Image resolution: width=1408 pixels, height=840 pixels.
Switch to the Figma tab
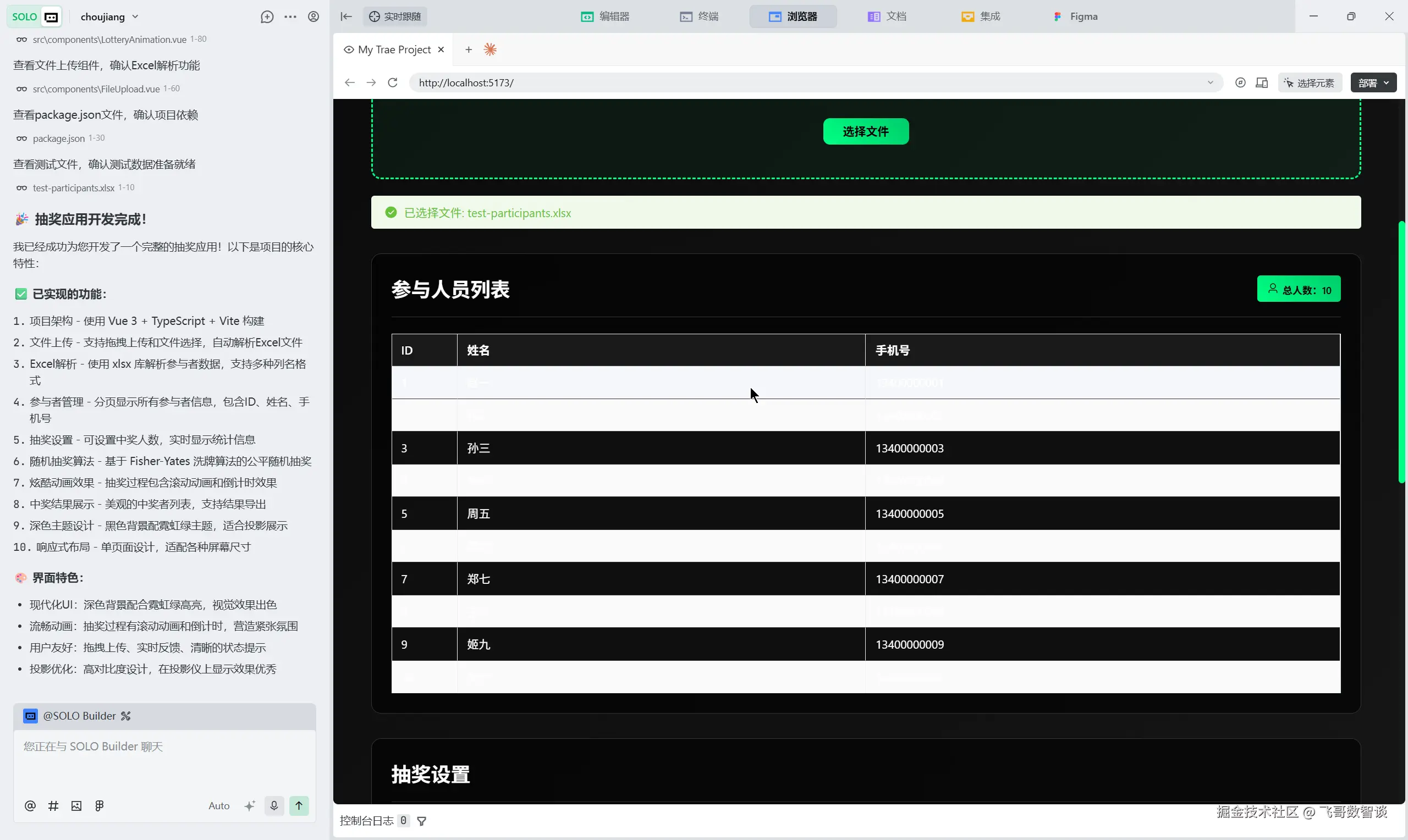[1076, 17]
